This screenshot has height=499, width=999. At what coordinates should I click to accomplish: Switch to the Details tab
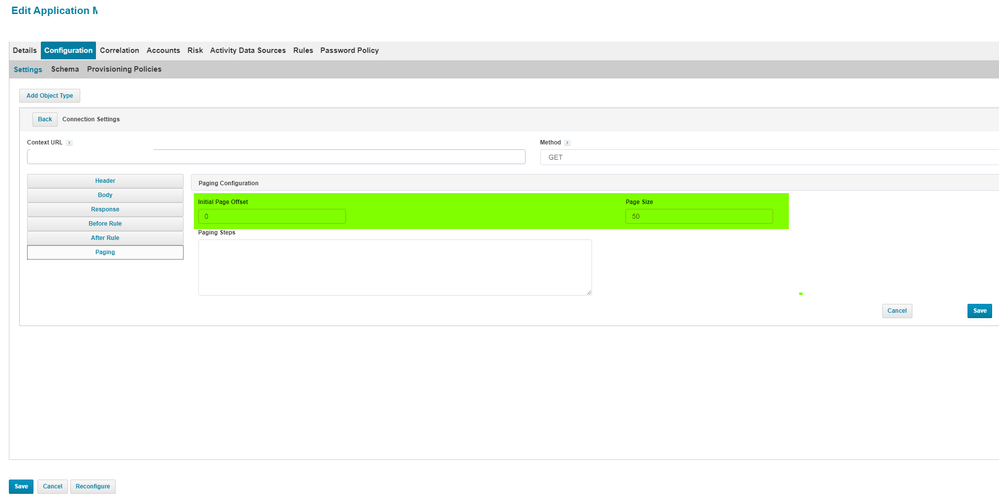[25, 50]
